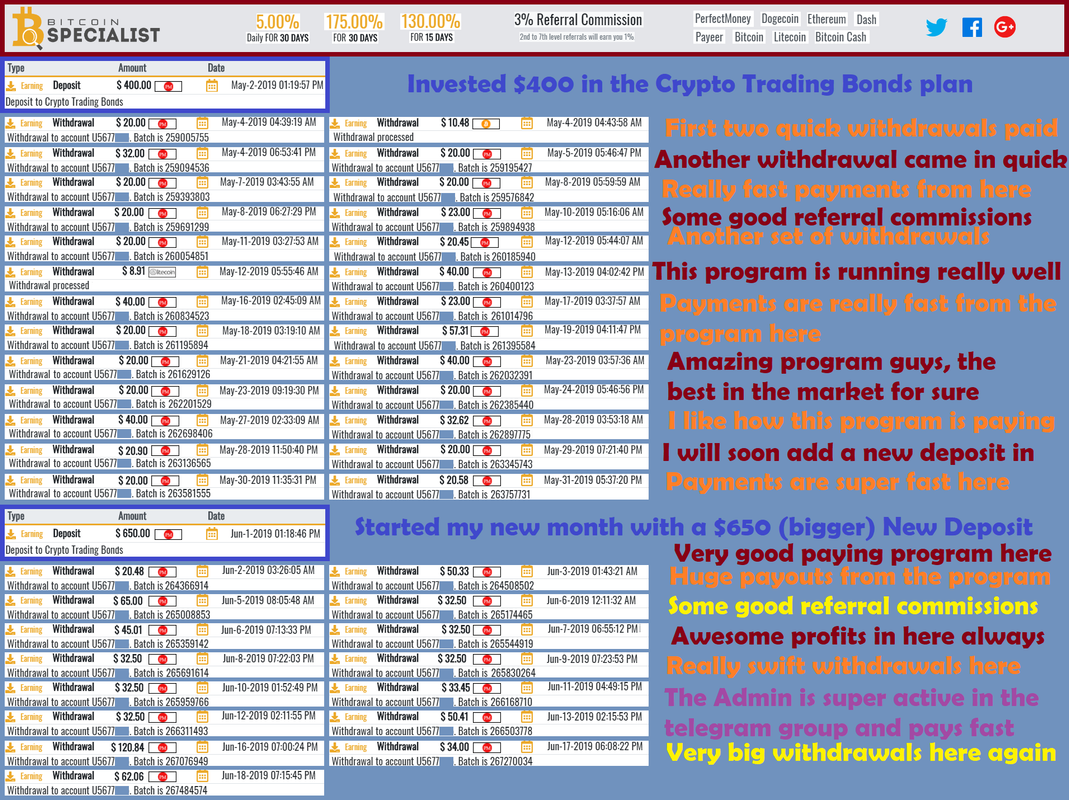The height and width of the screenshot is (800, 1069).
Task: Click calendar icon beside Jun-18-2019 07:15:45 PM
Action: point(202,777)
